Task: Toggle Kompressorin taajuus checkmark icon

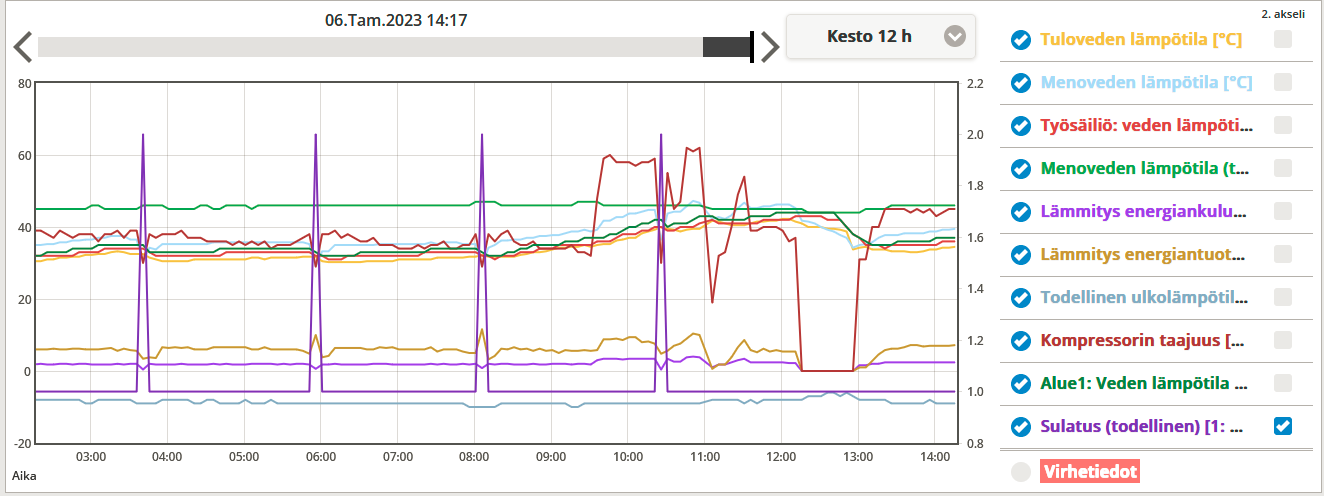Action: 1021,341
